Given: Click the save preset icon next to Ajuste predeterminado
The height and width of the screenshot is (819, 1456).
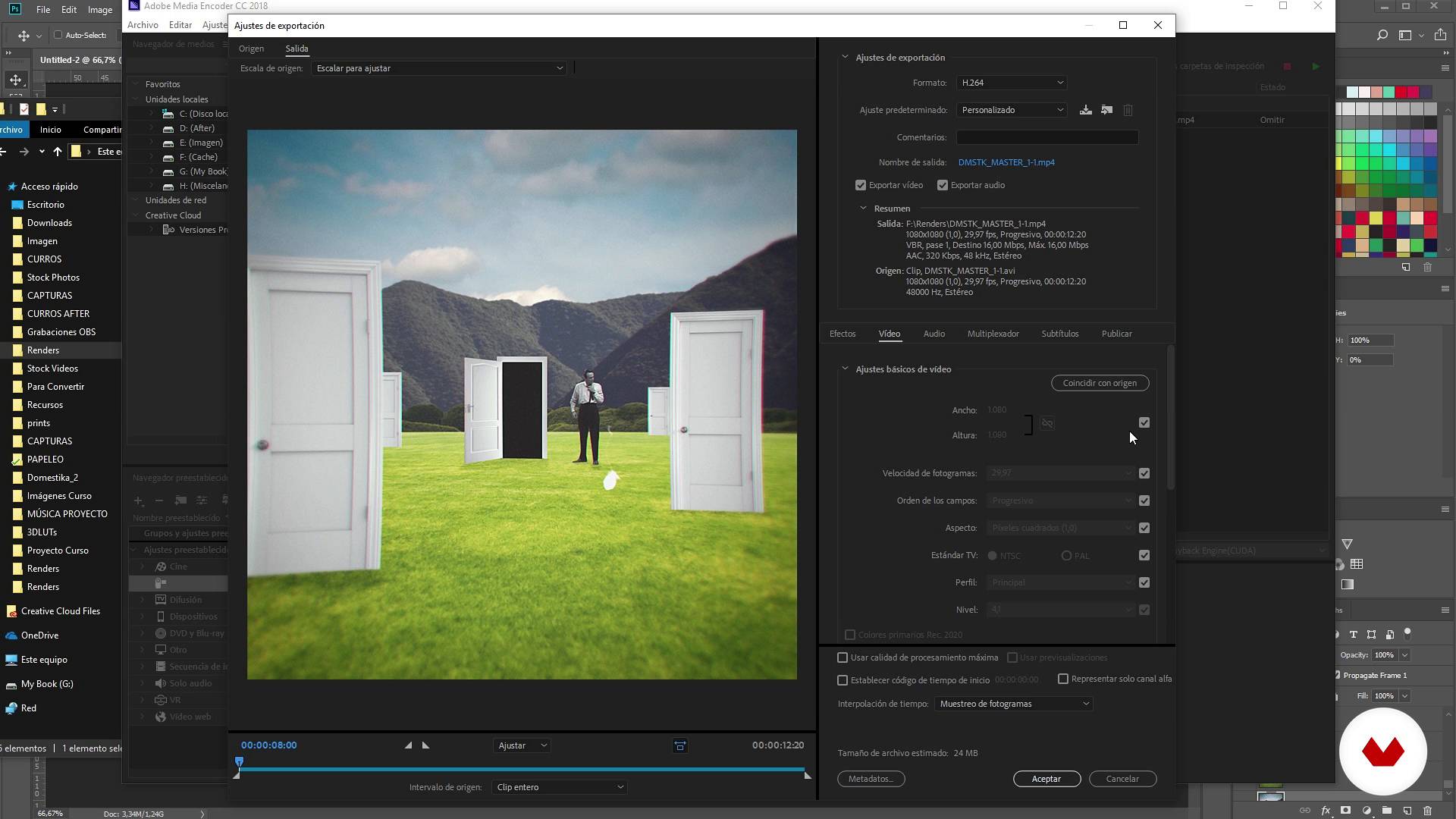Looking at the screenshot, I should [1084, 110].
